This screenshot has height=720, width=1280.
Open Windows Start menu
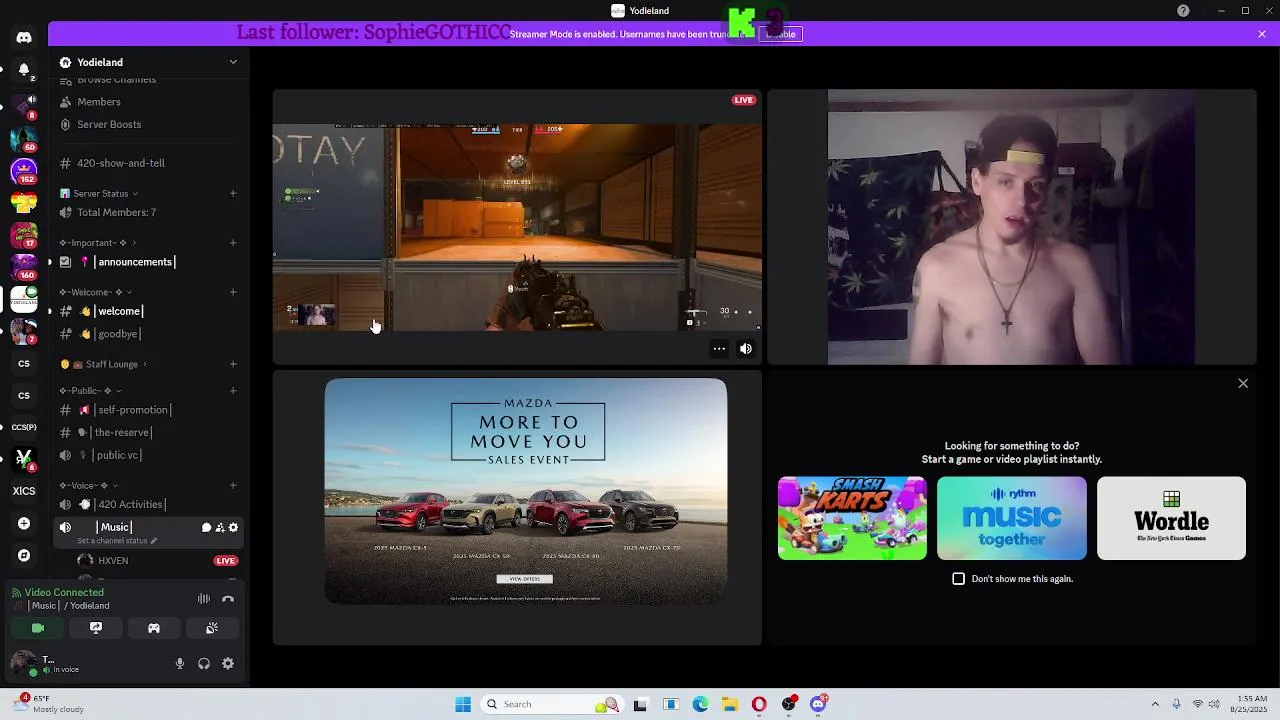[x=463, y=704]
